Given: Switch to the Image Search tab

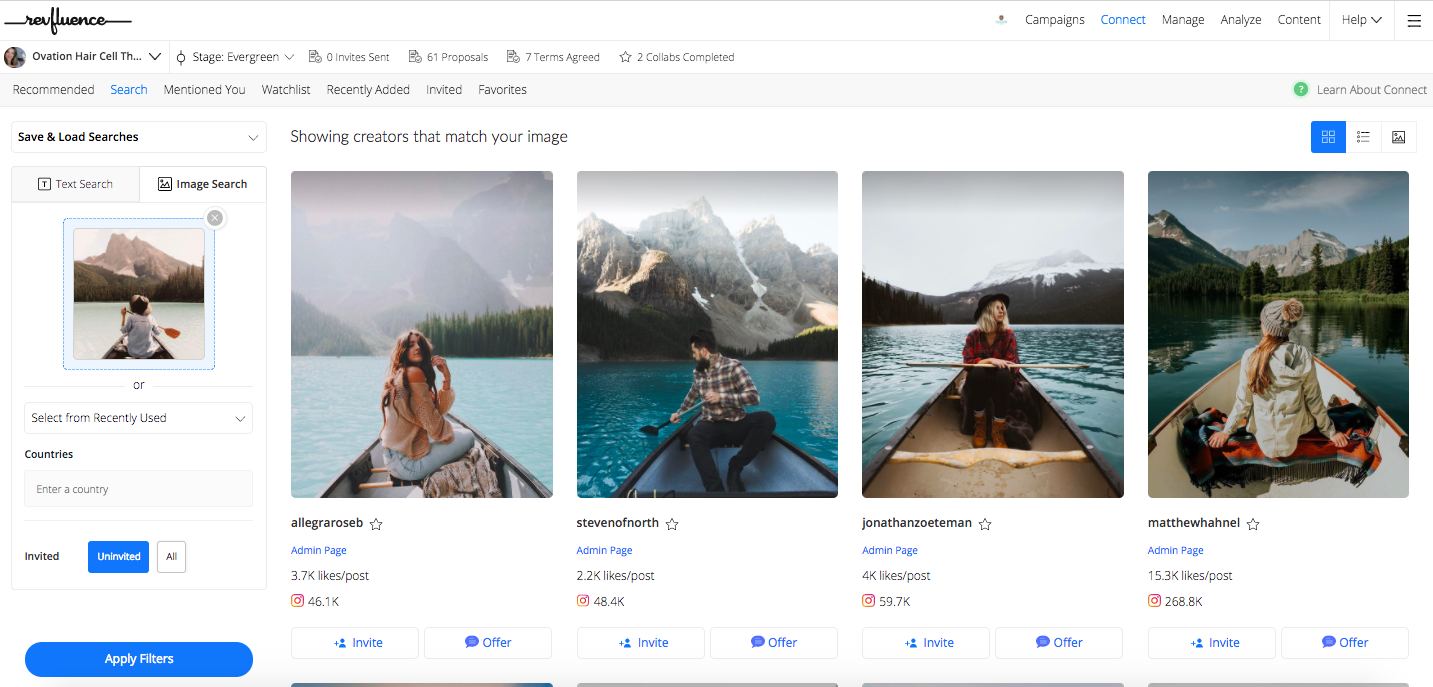Looking at the screenshot, I should pyautogui.click(x=203, y=183).
